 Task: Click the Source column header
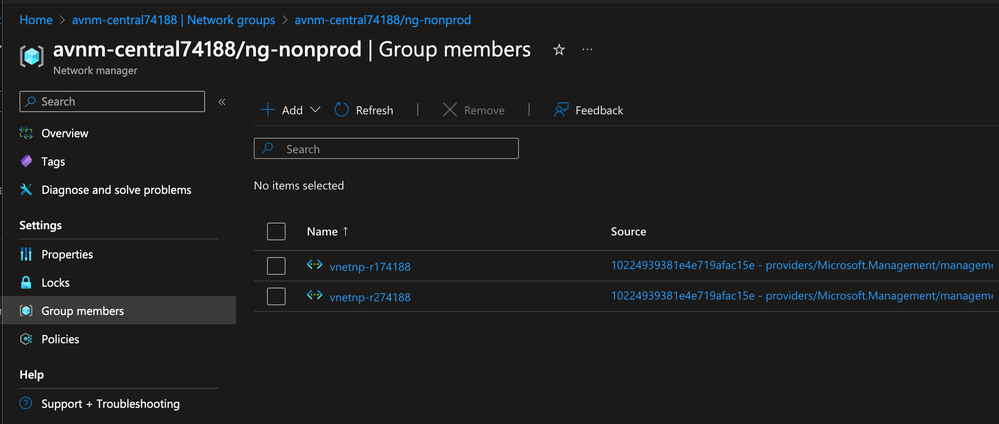tap(628, 231)
